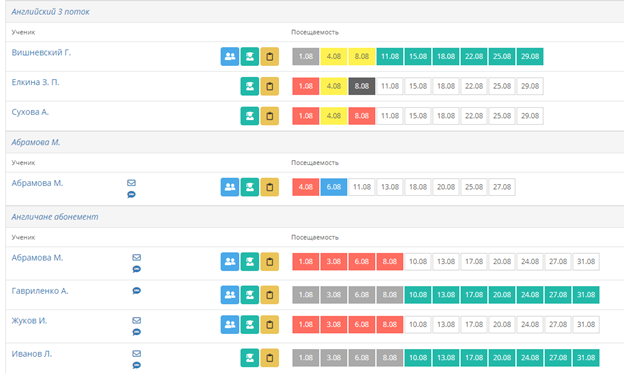Viewport: 624px width, 373px height.
Task: Open student link Гавриленко А.
Action: coord(40,291)
